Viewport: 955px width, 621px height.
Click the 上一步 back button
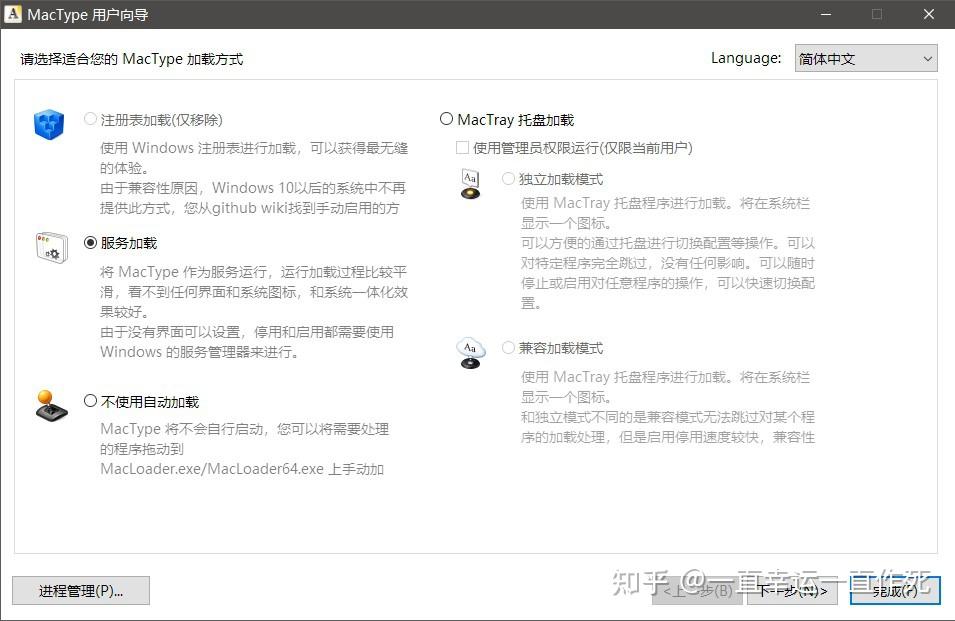click(x=697, y=591)
